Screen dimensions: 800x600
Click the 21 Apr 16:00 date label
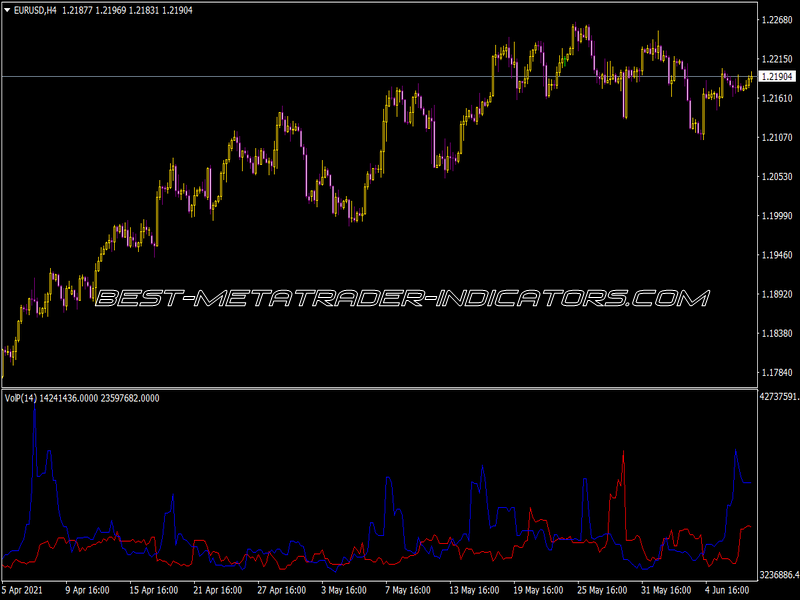click(x=218, y=590)
